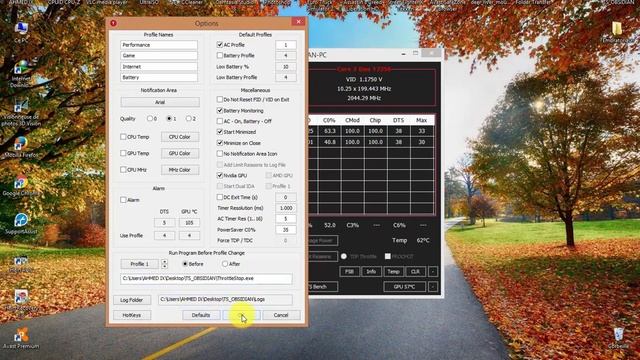Click the Alarm GPU °C value 105

coord(189,223)
